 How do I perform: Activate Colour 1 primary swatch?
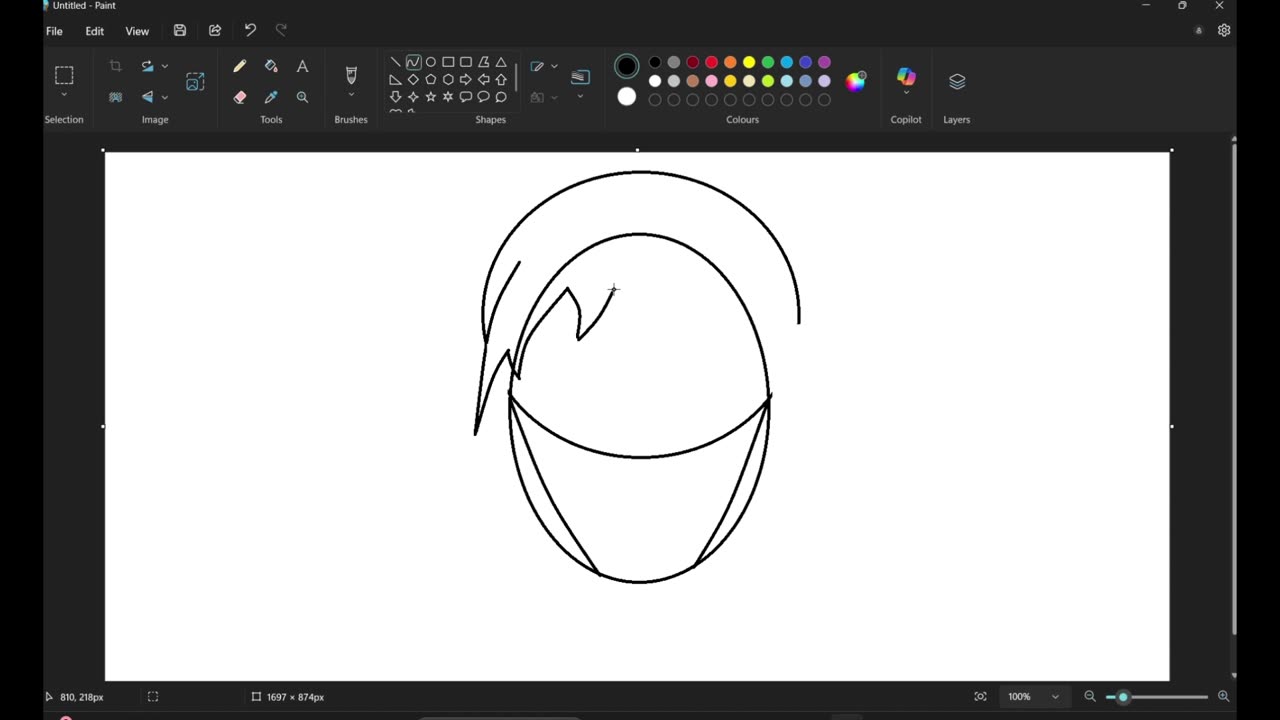627,66
